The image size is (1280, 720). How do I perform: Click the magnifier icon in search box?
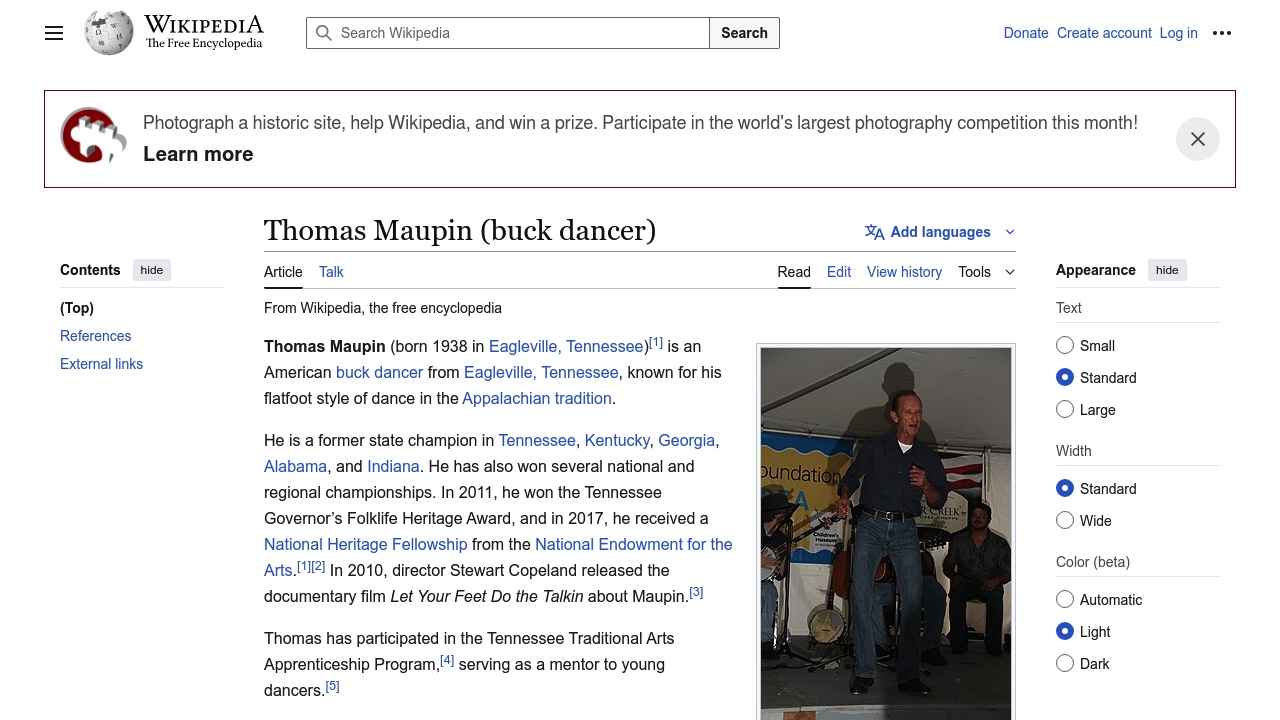tap(324, 33)
